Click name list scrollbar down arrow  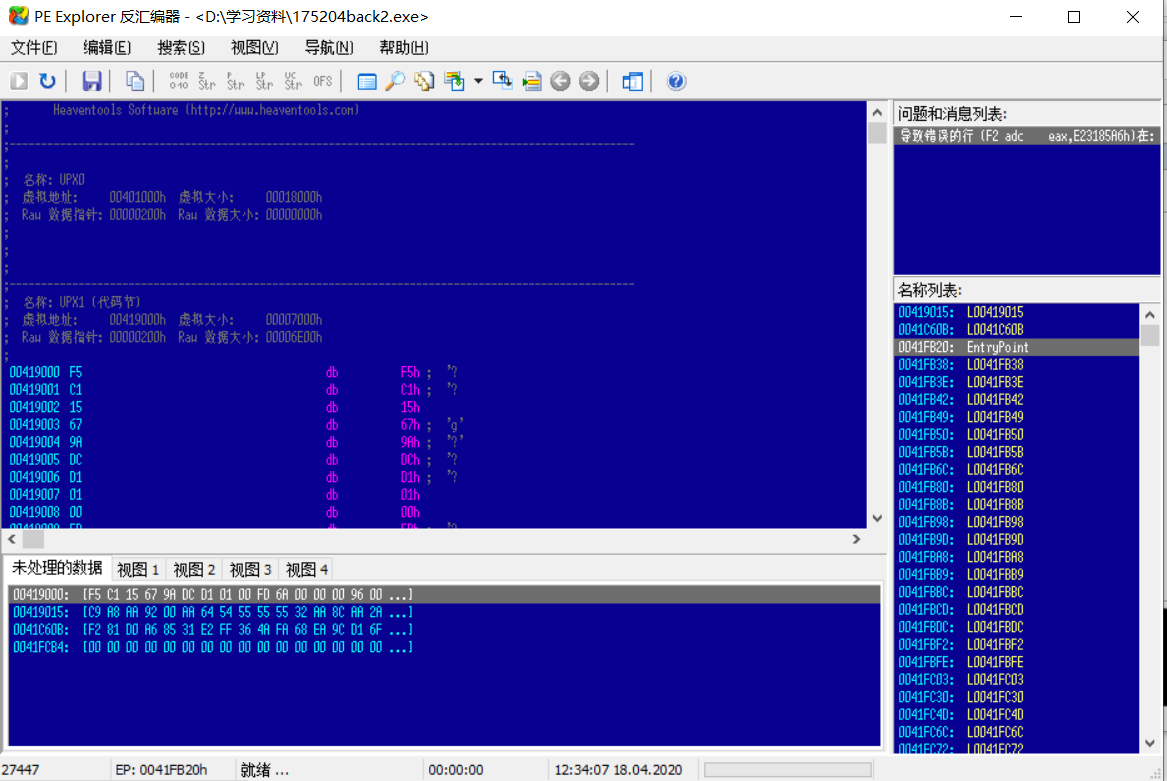[x=1149, y=743]
